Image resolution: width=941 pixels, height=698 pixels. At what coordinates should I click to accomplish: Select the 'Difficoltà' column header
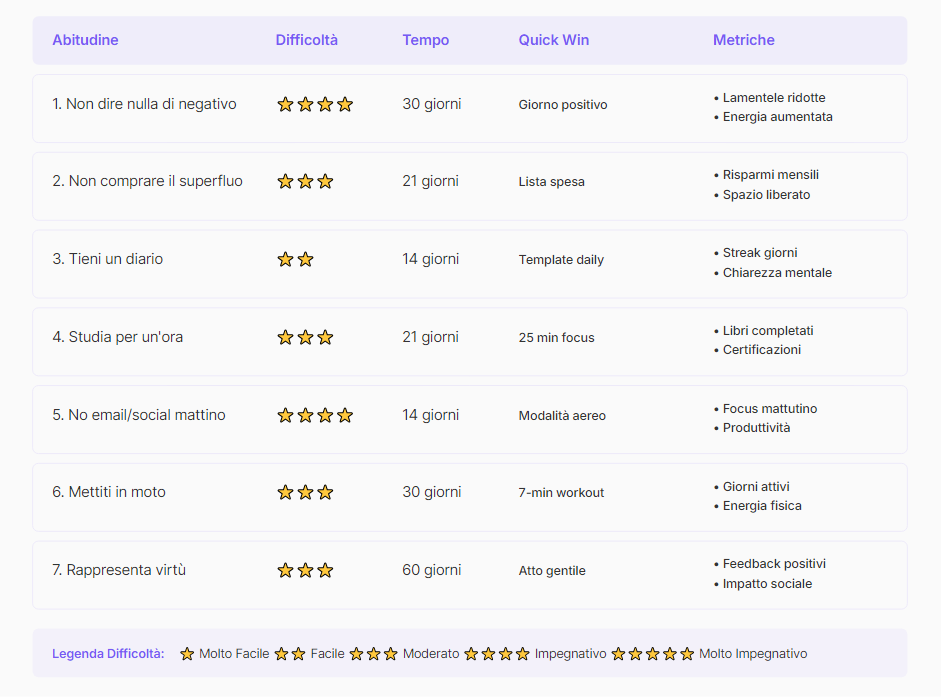[x=304, y=40]
